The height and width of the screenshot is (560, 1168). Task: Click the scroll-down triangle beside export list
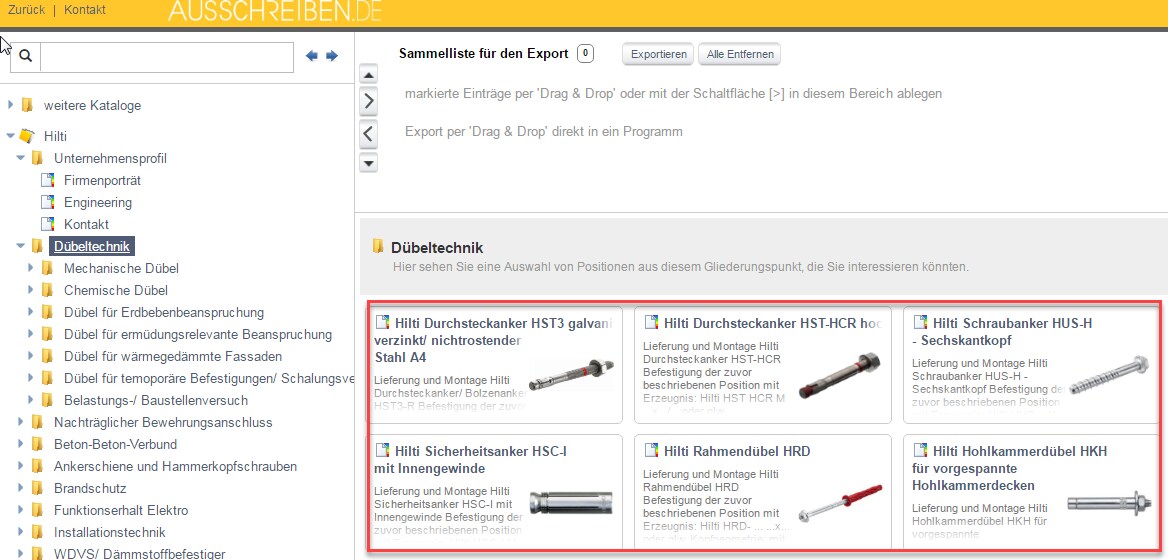click(368, 162)
